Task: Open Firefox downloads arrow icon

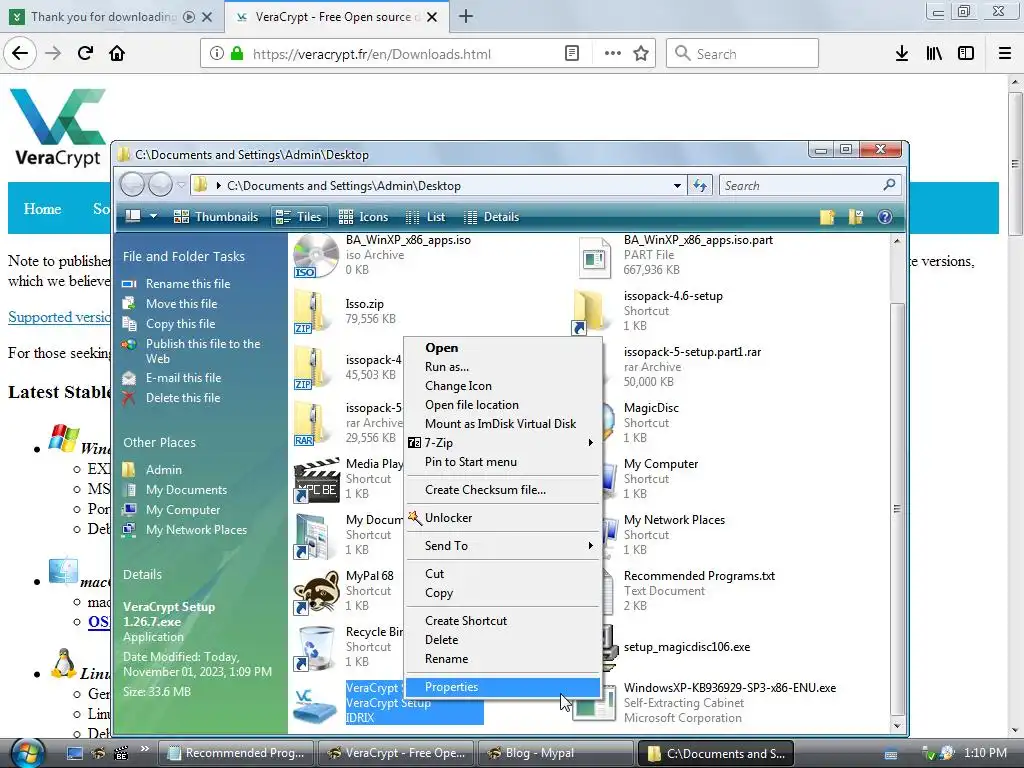Action: point(902,54)
